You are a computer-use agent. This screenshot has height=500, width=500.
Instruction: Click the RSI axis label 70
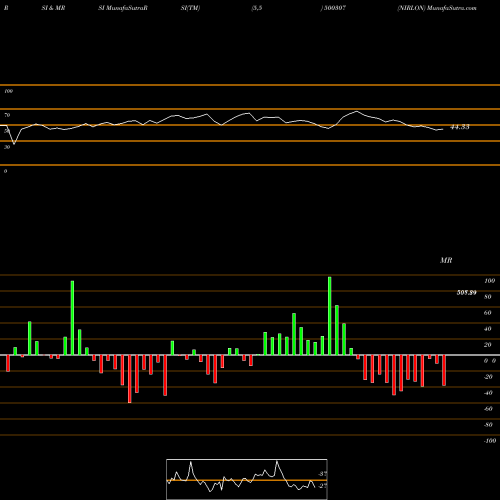tap(7, 115)
